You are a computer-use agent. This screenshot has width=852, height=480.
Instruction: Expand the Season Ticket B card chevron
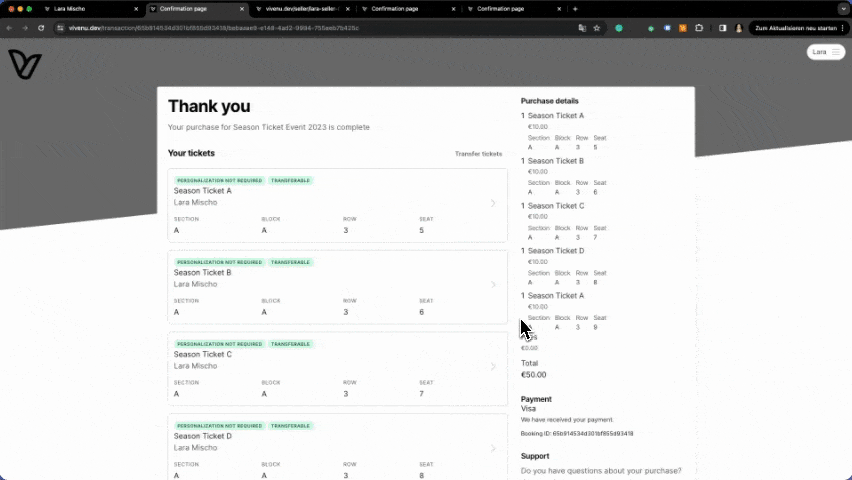493,285
